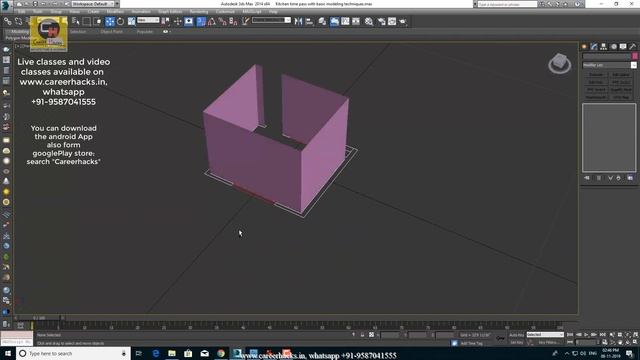Go to the start frame

(x=570, y=335)
